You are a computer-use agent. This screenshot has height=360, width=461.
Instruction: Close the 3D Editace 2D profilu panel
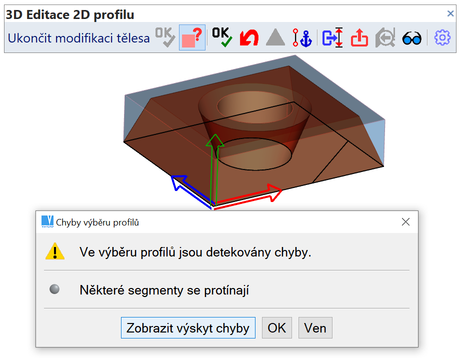450,14
